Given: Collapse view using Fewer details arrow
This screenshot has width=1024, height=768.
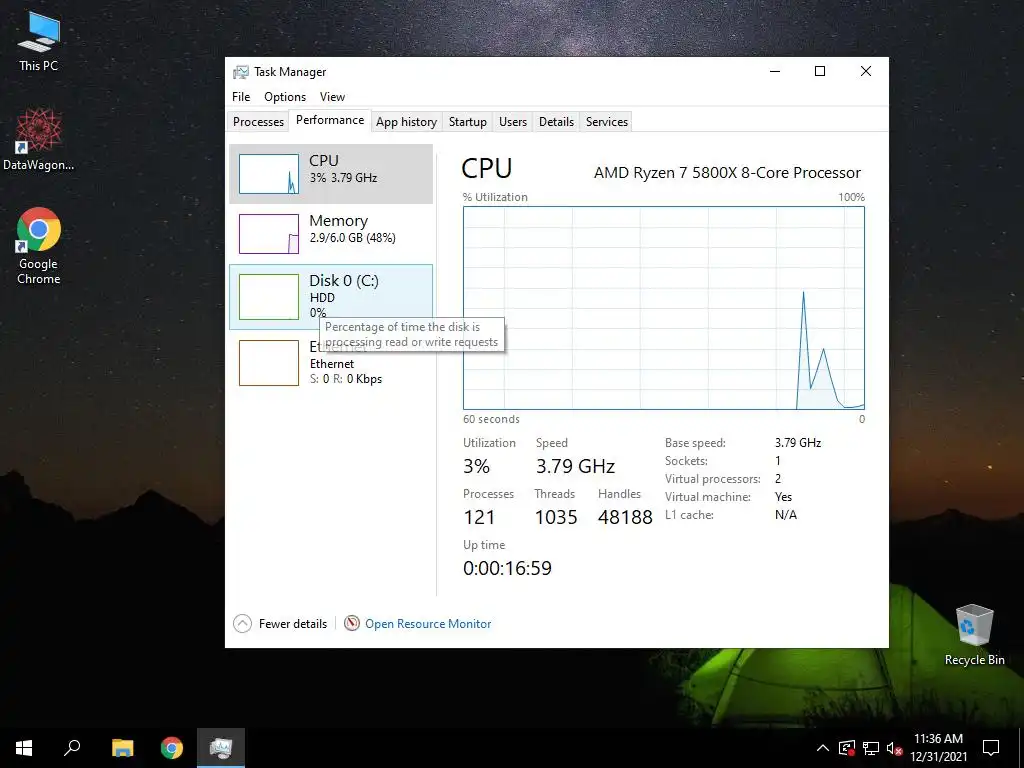Looking at the screenshot, I should [242, 624].
